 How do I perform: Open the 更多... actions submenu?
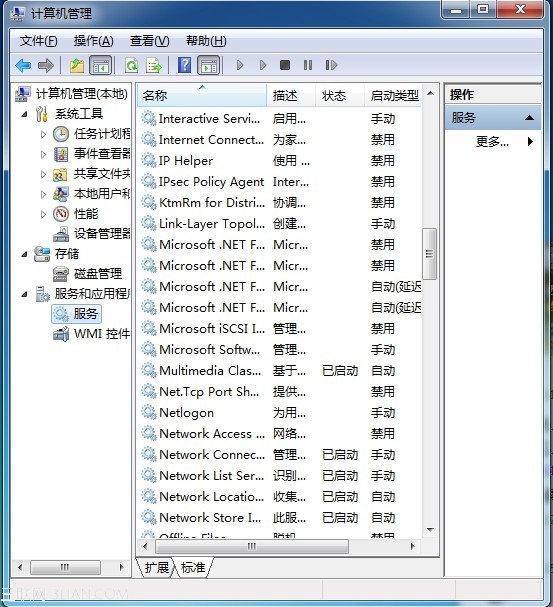[505, 142]
